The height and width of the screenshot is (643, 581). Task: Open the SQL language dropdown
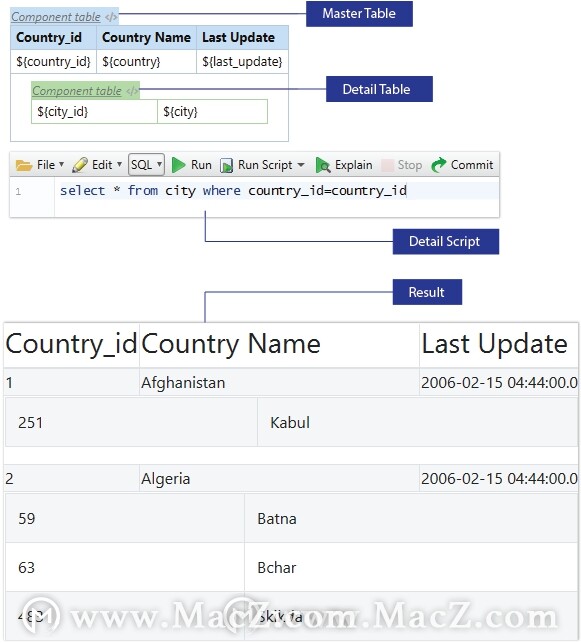(146, 165)
